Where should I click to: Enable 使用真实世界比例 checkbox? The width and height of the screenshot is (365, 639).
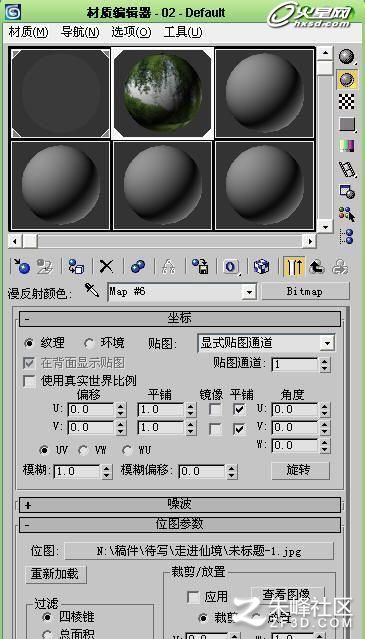[x=29, y=381]
